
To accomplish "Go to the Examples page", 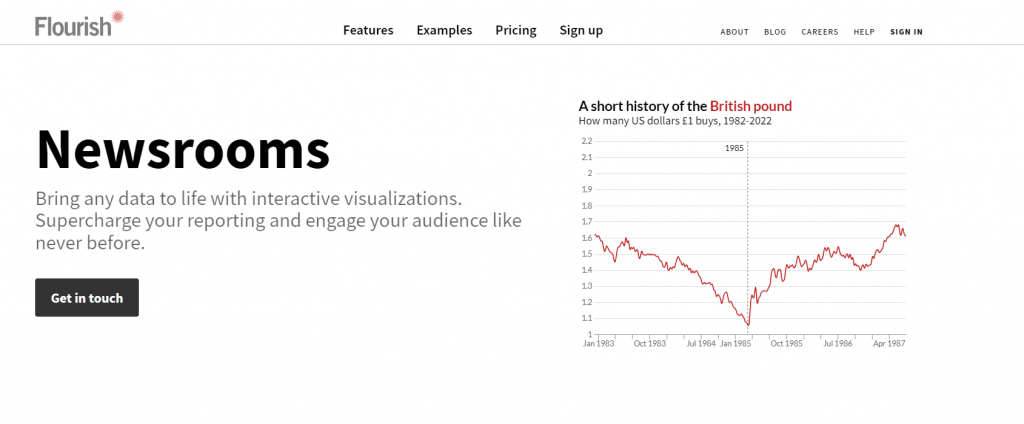I will click(444, 30).
